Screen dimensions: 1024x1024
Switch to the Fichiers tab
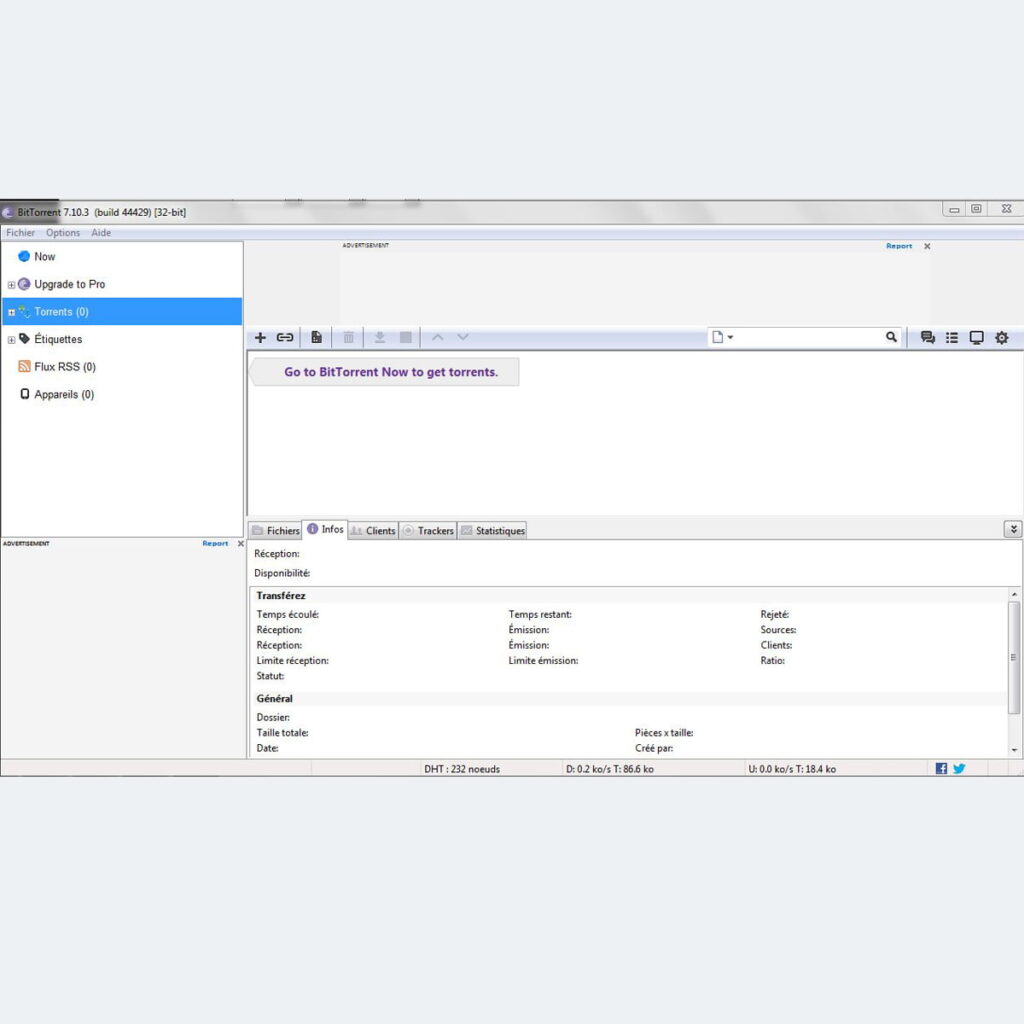275,530
